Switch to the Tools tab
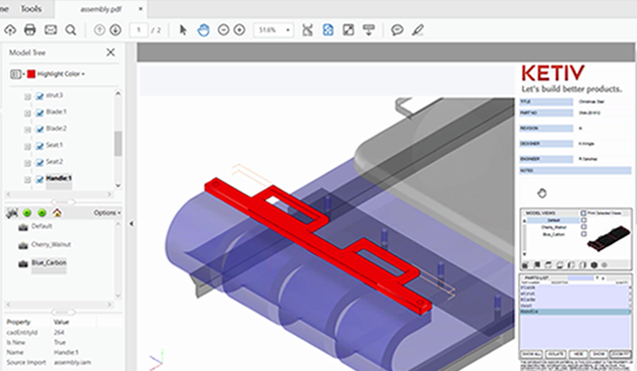Image resolution: width=637 pixels, height=371 pixels. pos(31,9)
